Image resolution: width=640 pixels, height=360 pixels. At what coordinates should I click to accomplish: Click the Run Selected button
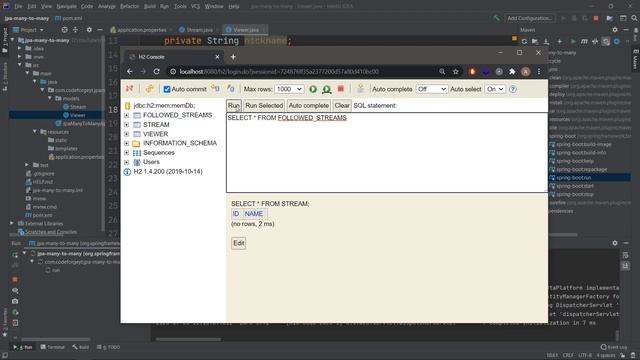point(264,105)
